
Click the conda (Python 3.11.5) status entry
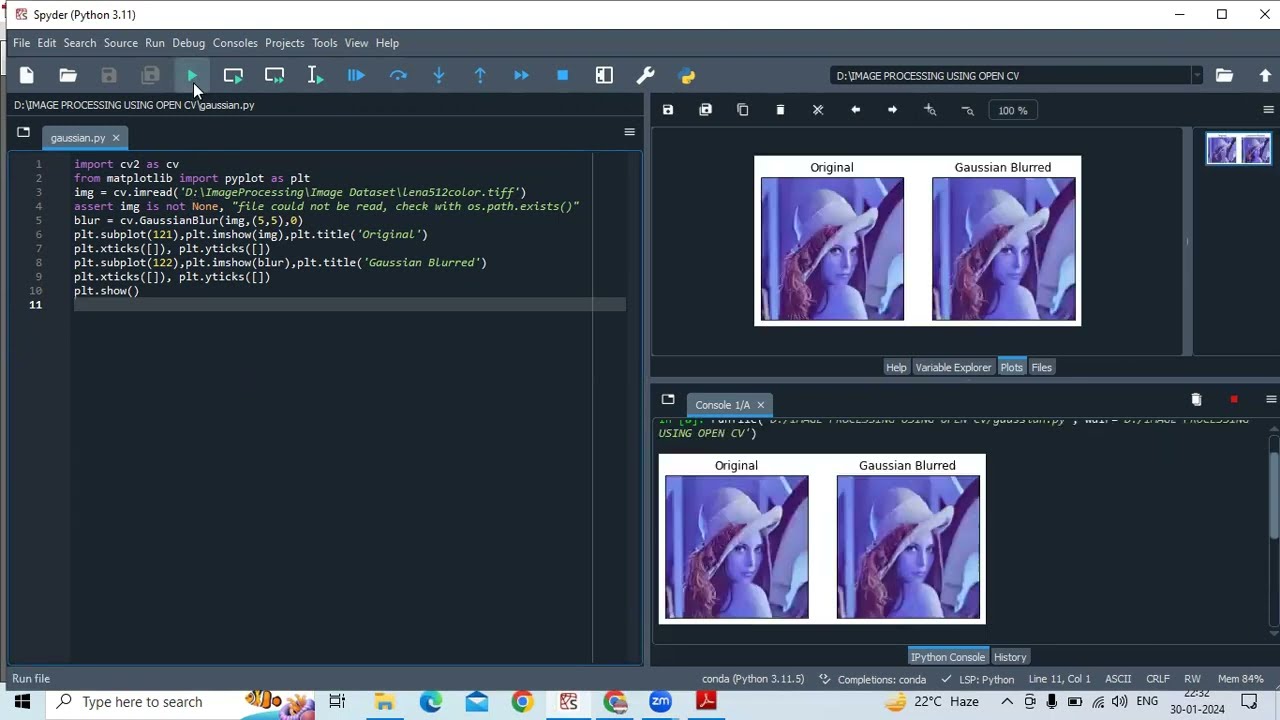753,679
